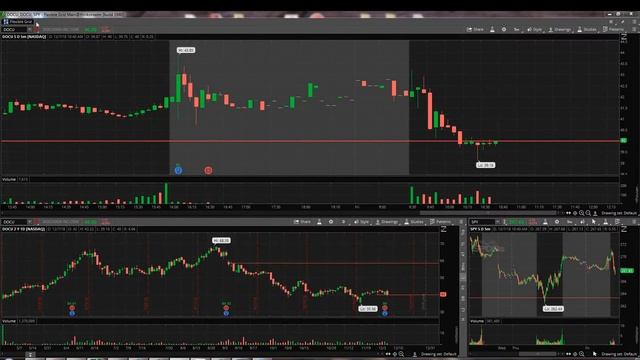Open Style menu on top chart toolbar

[535, 29]
